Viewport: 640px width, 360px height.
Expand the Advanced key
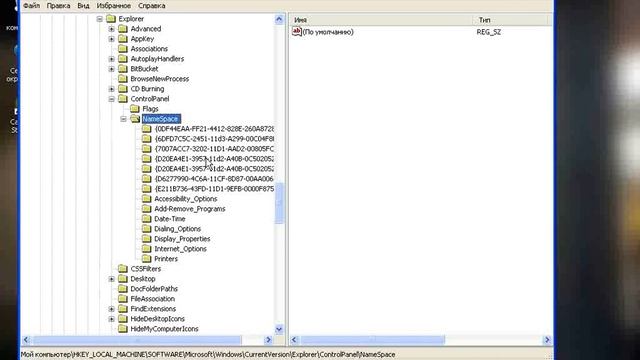pos(111,29)
